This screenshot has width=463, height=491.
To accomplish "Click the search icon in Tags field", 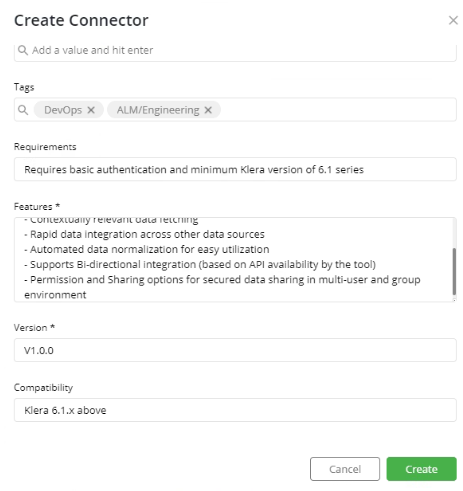I will coord(23,110).
